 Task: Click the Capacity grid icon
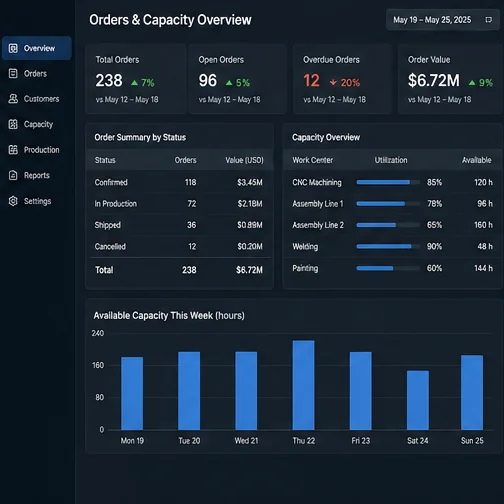tap(13, 124)
